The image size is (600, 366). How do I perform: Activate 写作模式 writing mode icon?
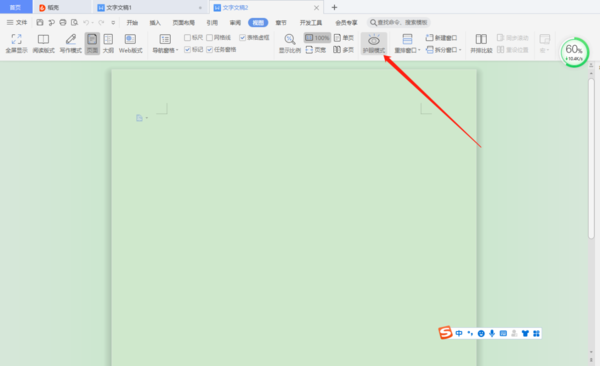click(71, 43)
